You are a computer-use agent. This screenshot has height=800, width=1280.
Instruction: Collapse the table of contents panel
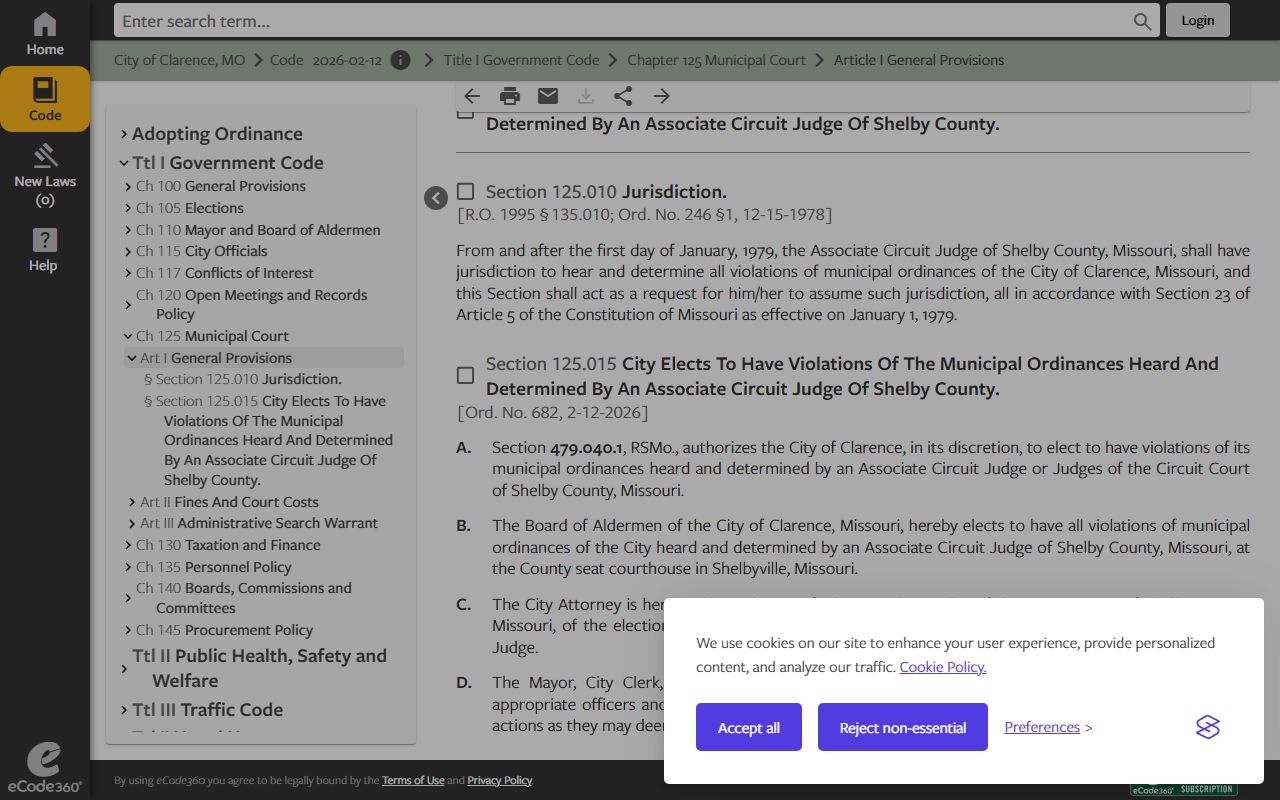435,198
